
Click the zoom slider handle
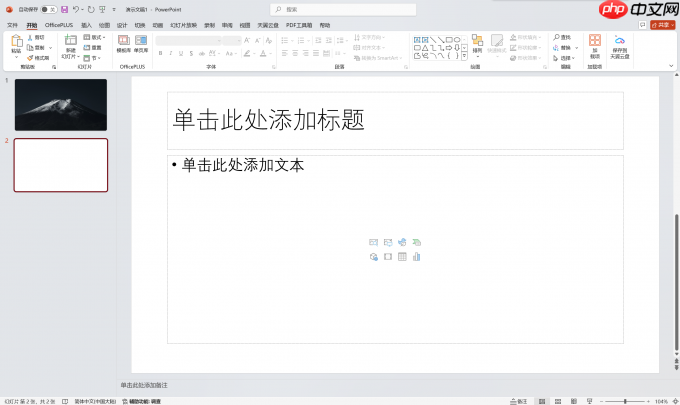coord(625,402)
